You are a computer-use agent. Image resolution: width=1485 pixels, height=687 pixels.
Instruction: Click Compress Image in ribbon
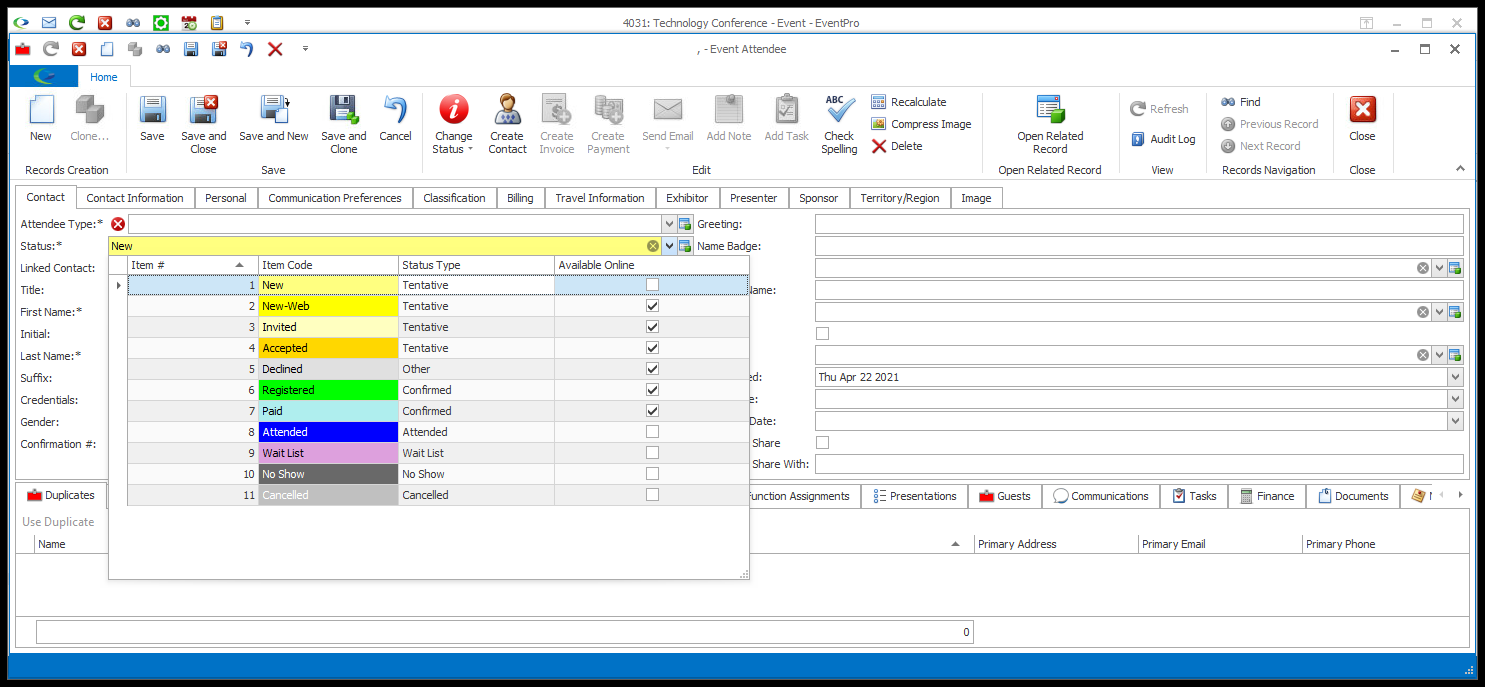click(x=921, y=124)
